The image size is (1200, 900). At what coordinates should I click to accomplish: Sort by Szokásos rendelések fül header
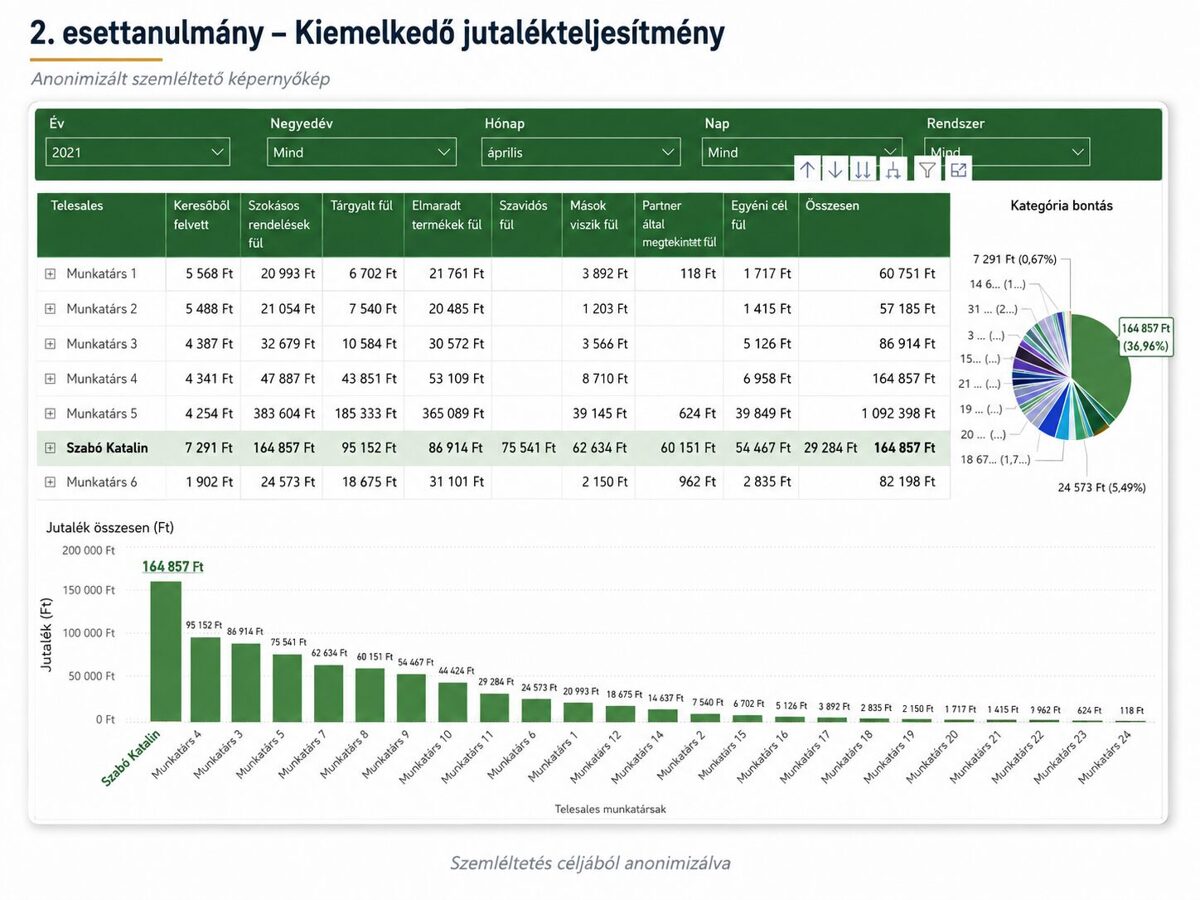click(281, 224)
